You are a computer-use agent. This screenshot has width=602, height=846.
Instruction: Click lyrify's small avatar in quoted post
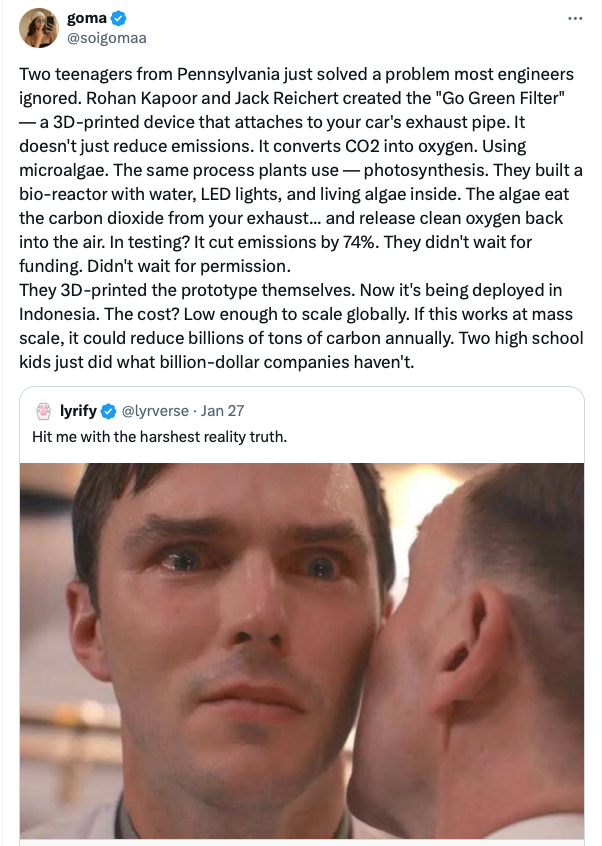coord(43,411)
